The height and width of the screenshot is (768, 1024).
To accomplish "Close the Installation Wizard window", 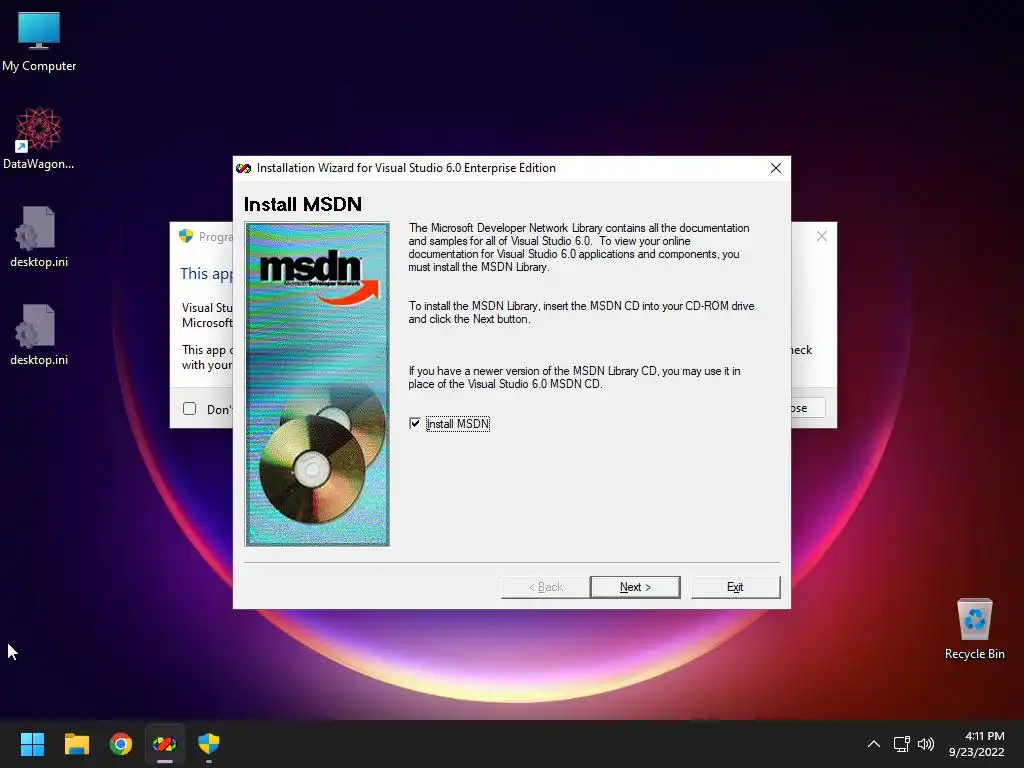I will [775, 168].
